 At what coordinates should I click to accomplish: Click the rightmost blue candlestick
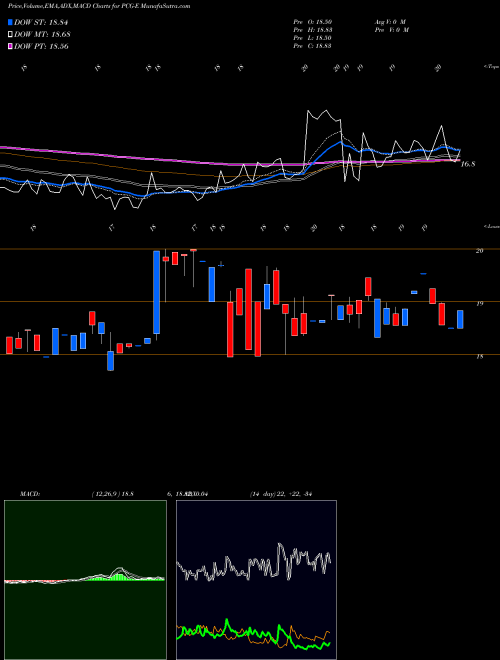tap(460, 319)
